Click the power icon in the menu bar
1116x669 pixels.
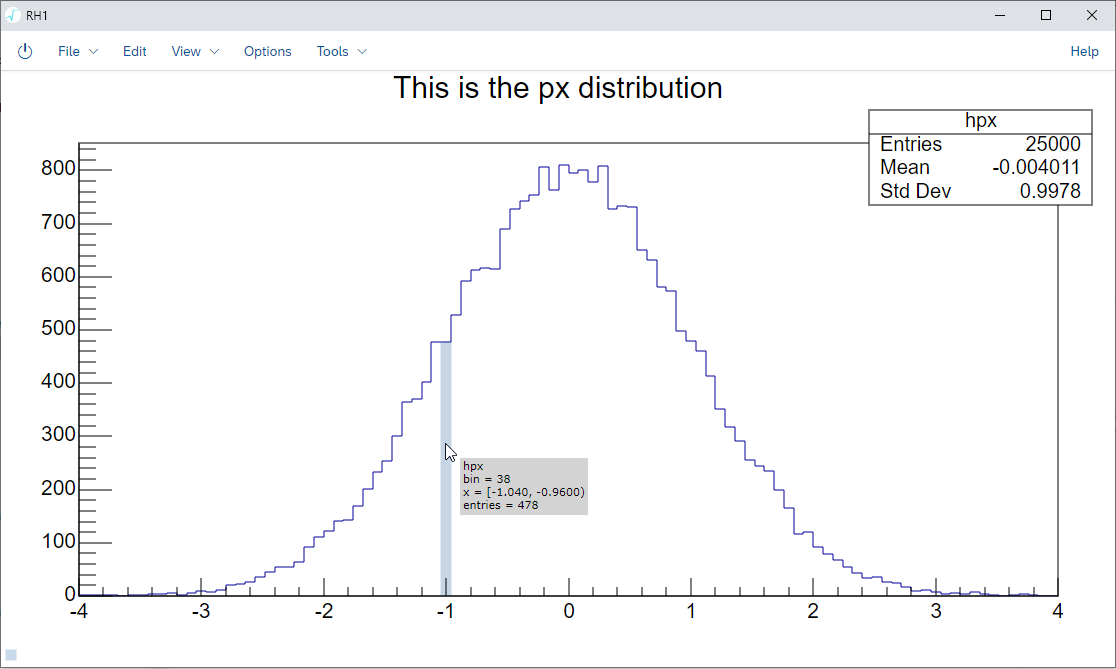click(25, 51)
